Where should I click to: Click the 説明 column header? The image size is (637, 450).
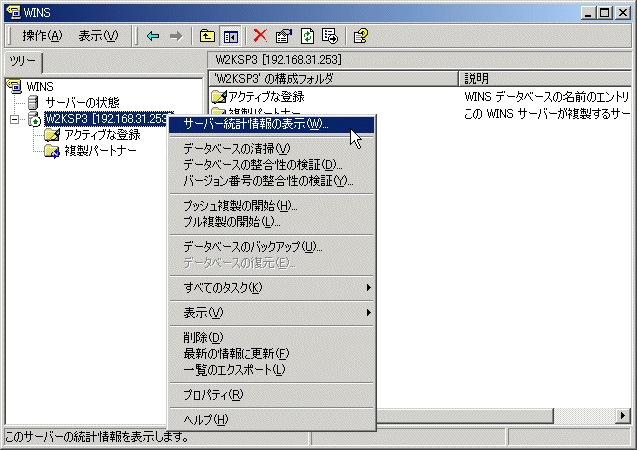tap(545, 78)
